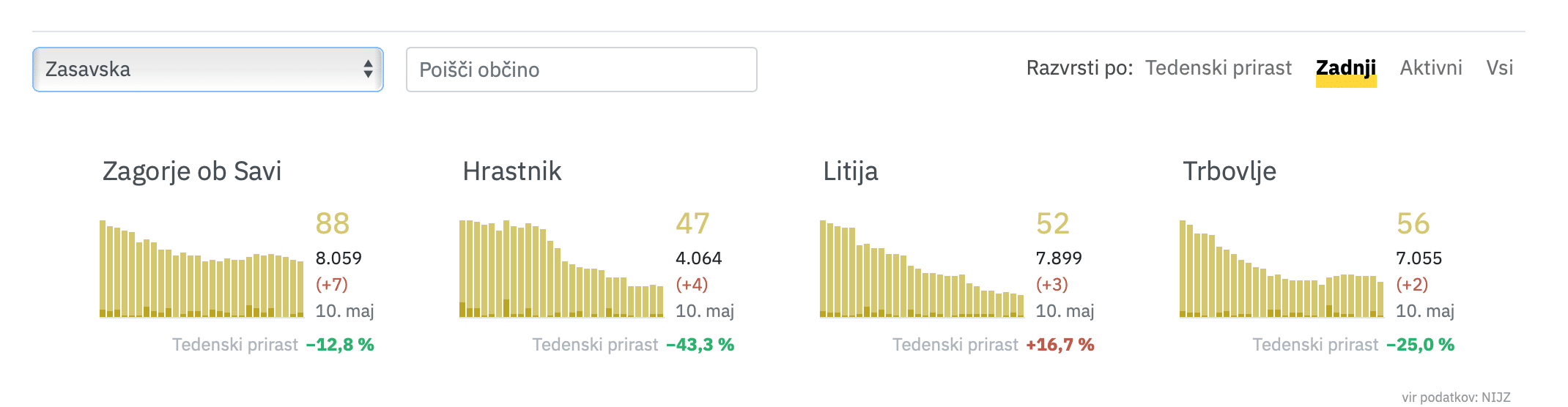
Task: Click the NIJZ data source text
Action: [x=1455, y=397]
